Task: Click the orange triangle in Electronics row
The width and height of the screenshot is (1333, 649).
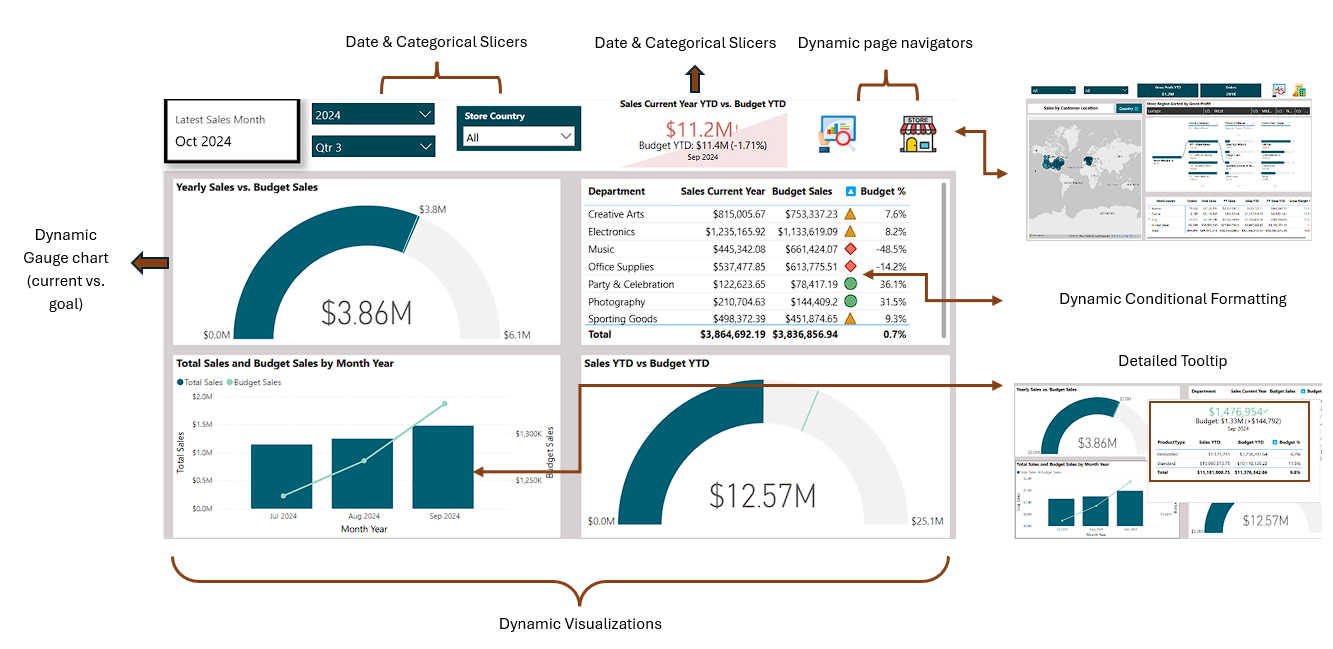Action: click(x=851, y=231)
